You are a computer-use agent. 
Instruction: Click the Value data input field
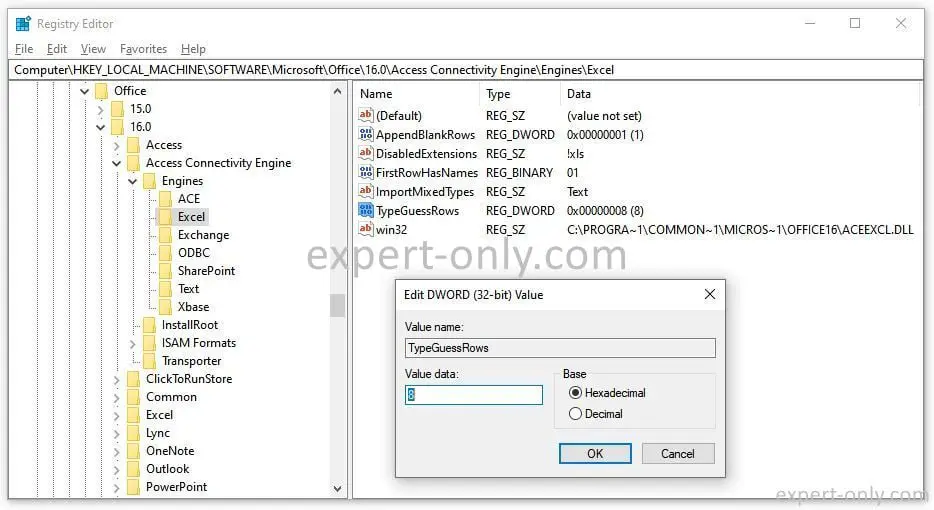474,394
